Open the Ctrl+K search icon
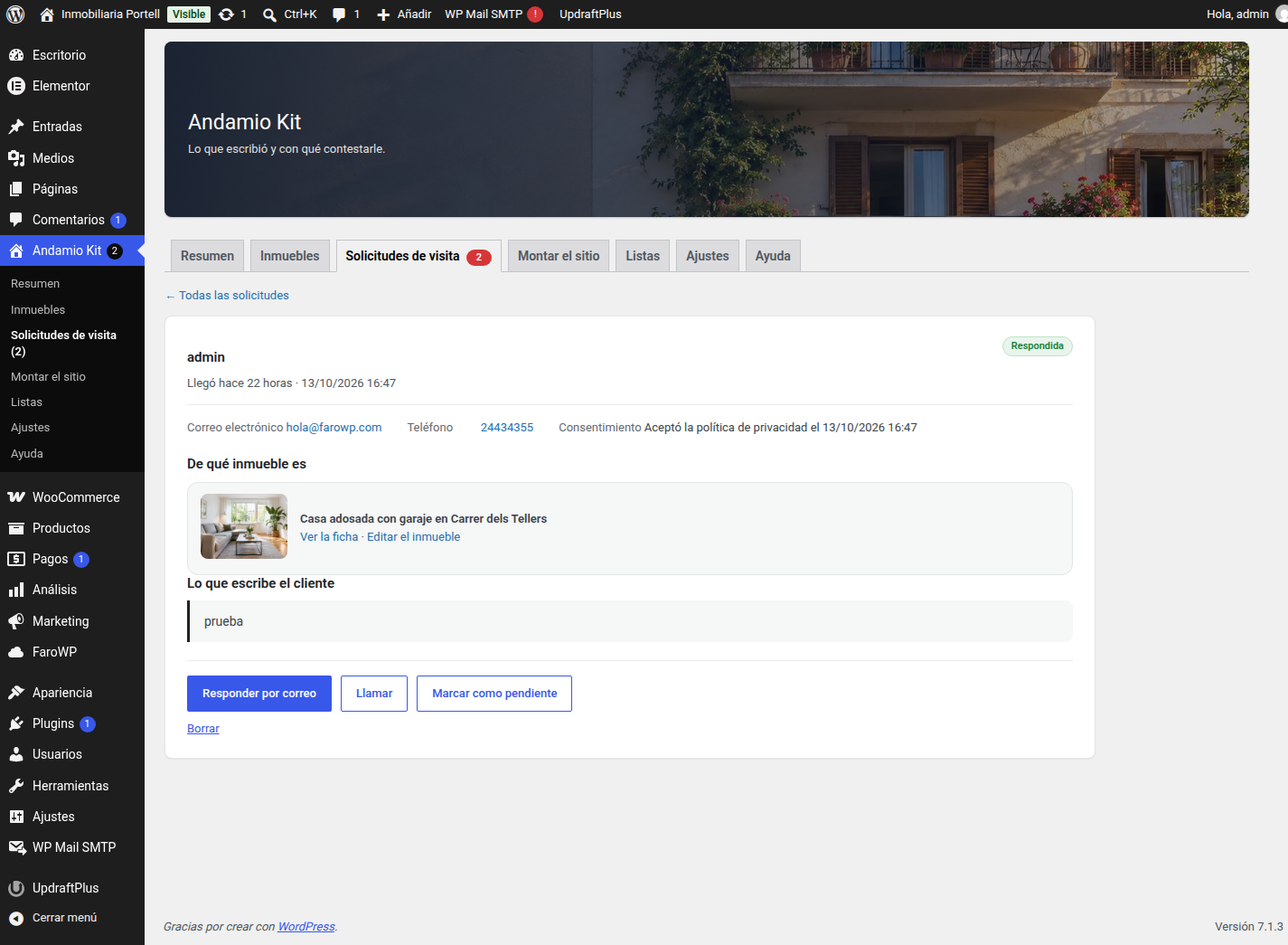 (269, 14)
